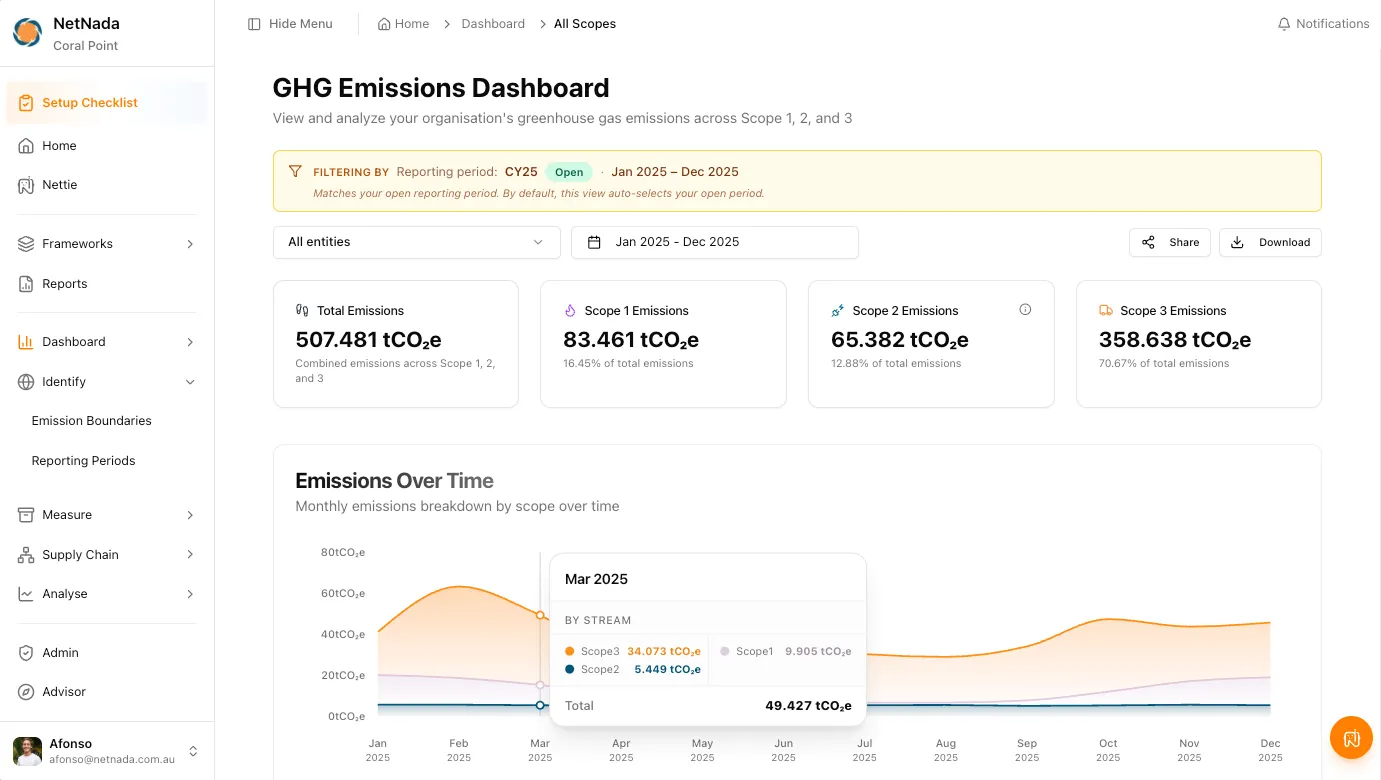1381x780 pixels.
Task: Click the Scope3 orange legend dot in tooltip
Action: tap(570, 651)
